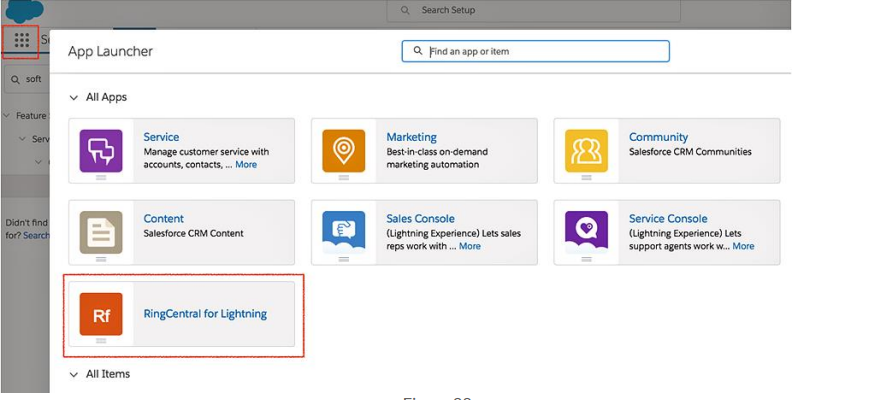Screen dimensions: 884x400
Task: Collapse the Feature tree node in sidebar
Action: [x=8, y=116]
